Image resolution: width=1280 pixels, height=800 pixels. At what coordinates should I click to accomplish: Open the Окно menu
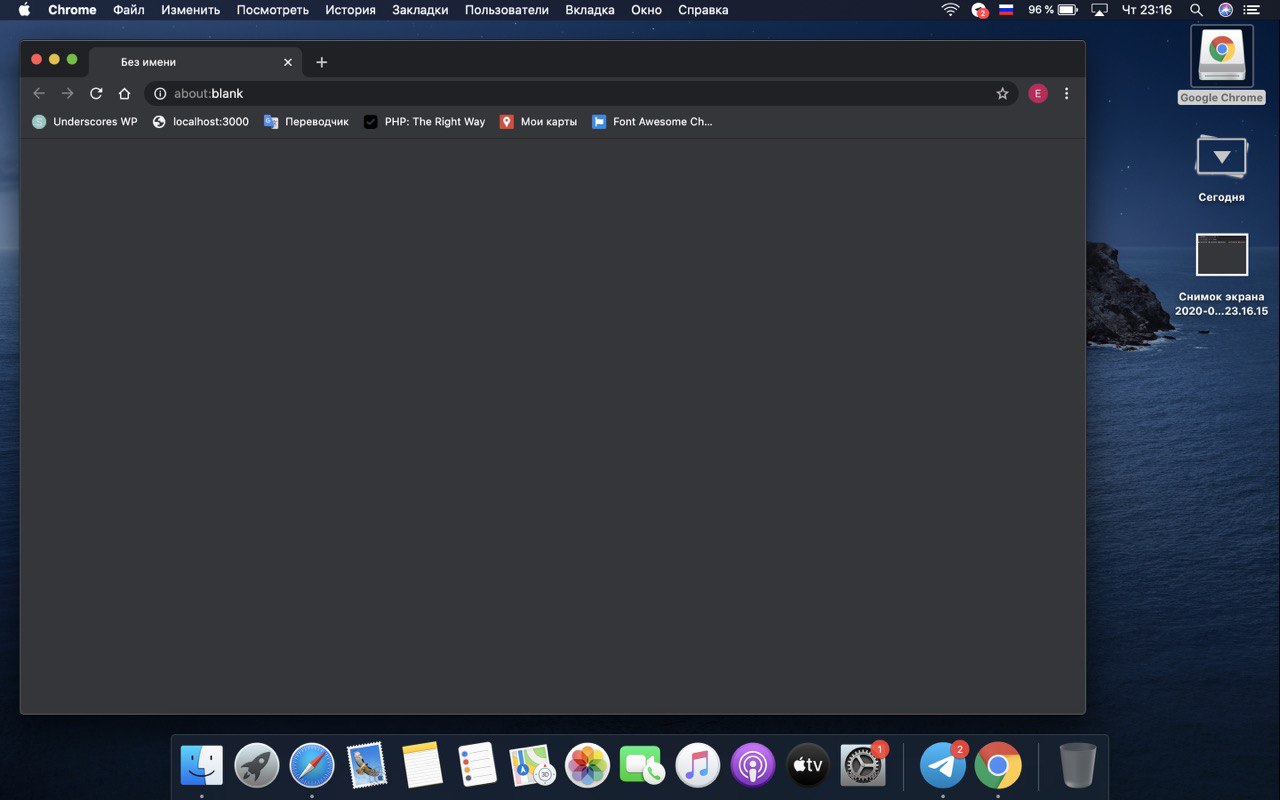[x=647, y=10]
